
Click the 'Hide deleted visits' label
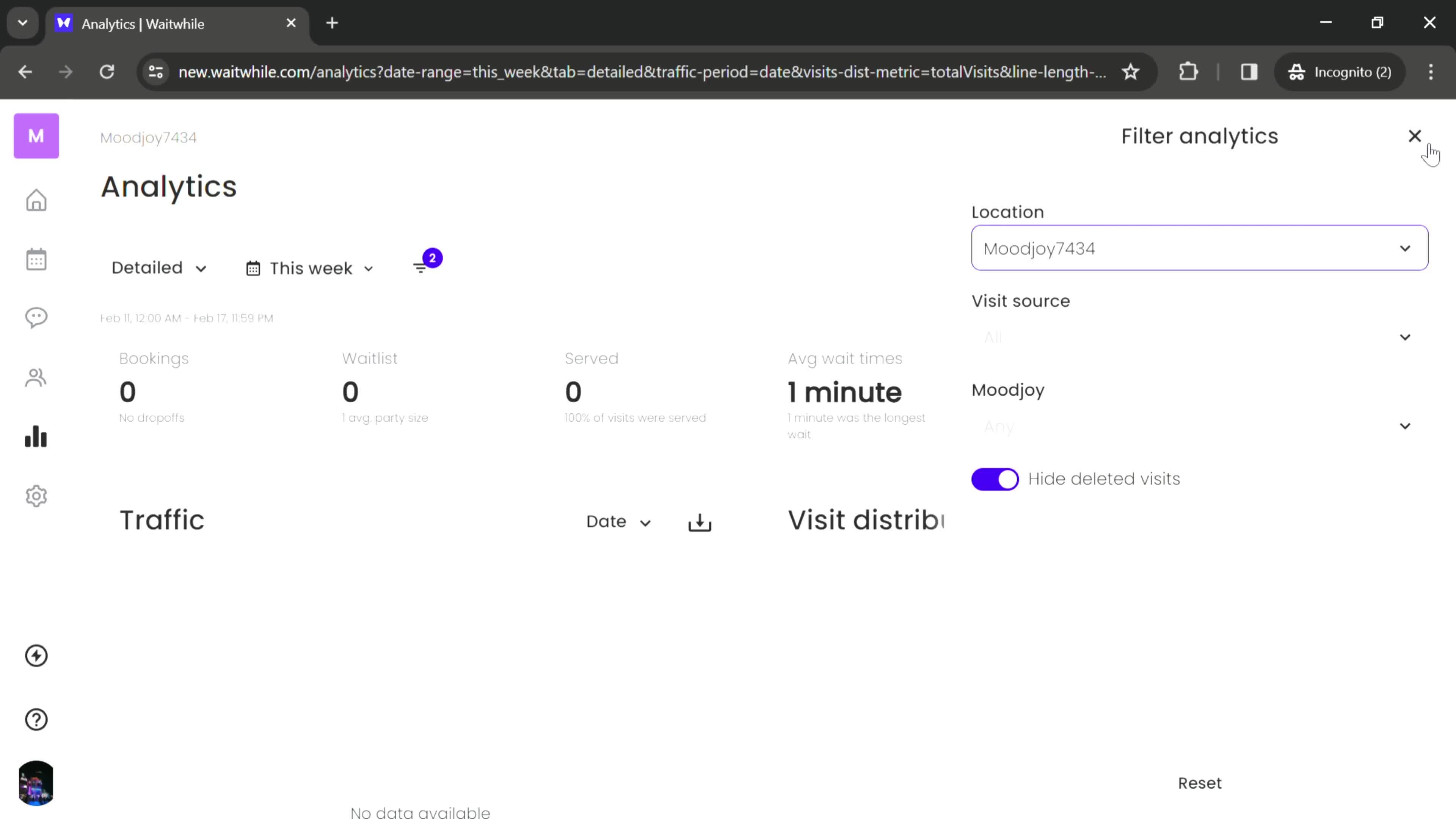pos(1104,479)
